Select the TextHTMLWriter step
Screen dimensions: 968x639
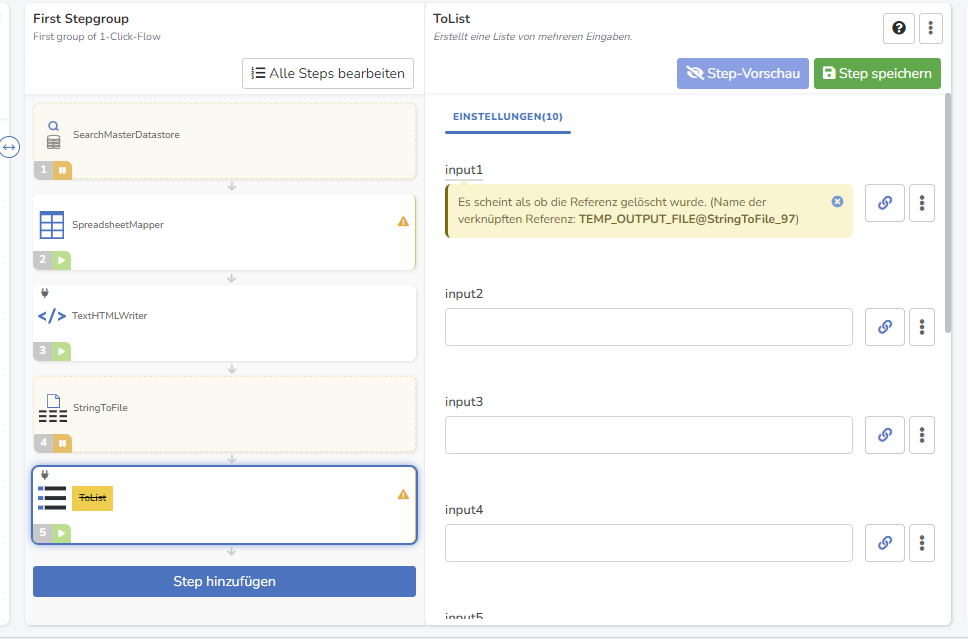pos(224,323)
